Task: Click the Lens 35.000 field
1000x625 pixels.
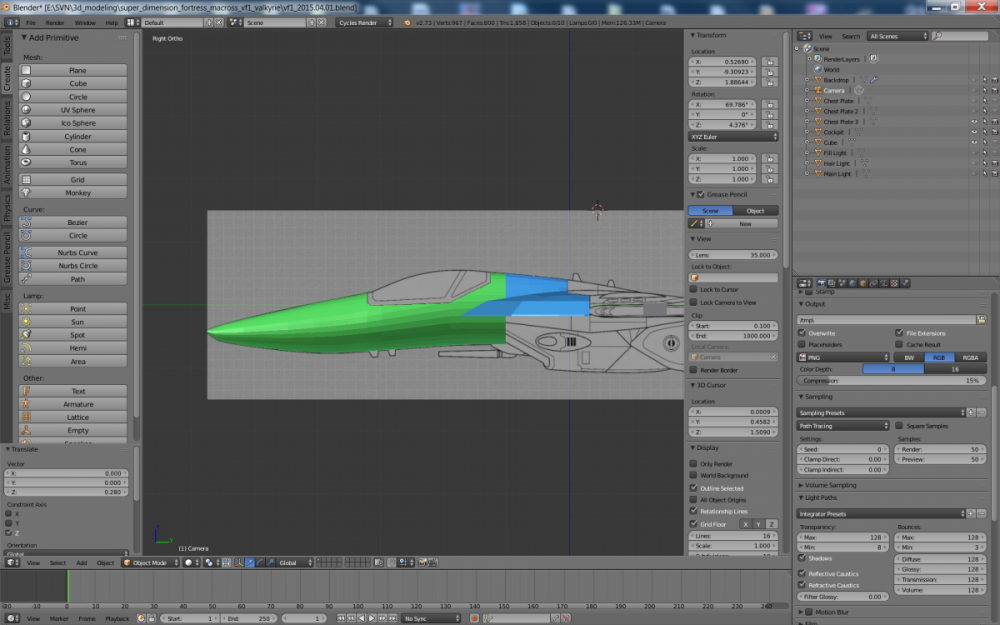Action: (733, 254)
